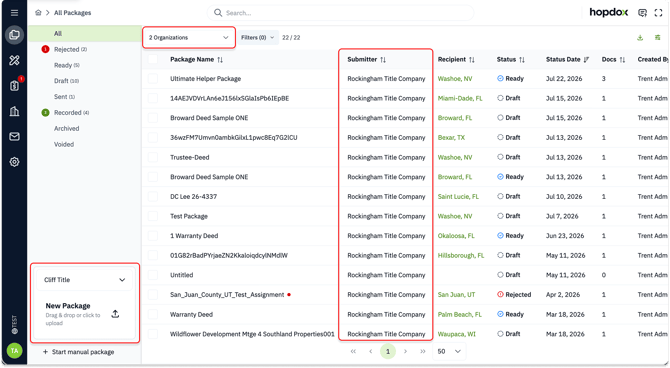Click the Hillsborough, FL recipient
Screen dimensions: 670x368
[461, 256]
